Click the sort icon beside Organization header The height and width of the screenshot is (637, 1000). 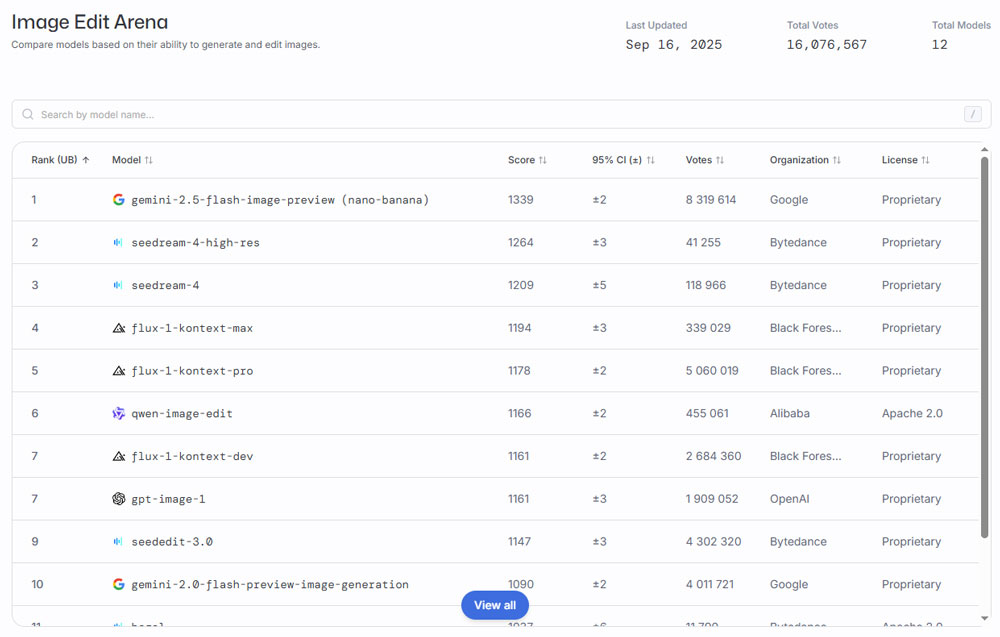(837, 160)
